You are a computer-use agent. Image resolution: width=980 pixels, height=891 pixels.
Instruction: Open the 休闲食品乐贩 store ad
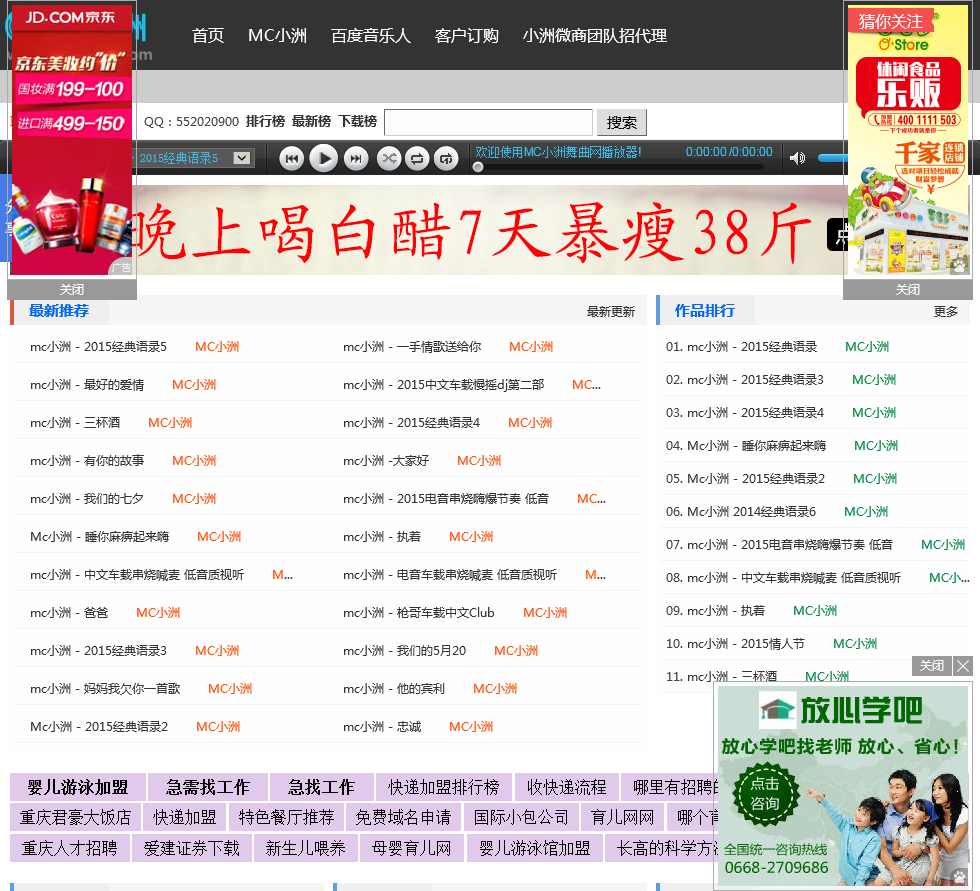coord(908,141)
